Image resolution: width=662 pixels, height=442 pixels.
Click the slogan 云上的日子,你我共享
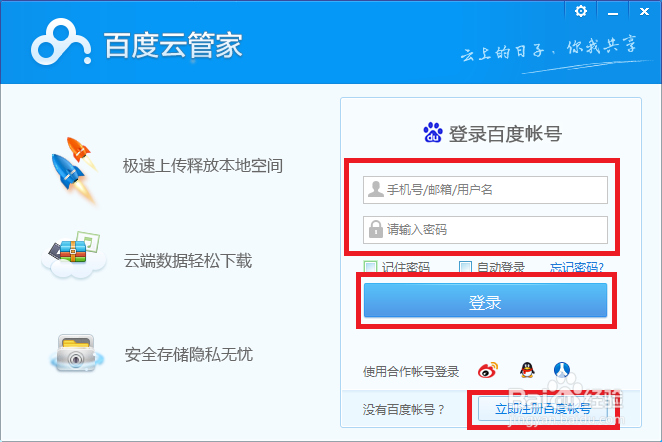[548, 50]
